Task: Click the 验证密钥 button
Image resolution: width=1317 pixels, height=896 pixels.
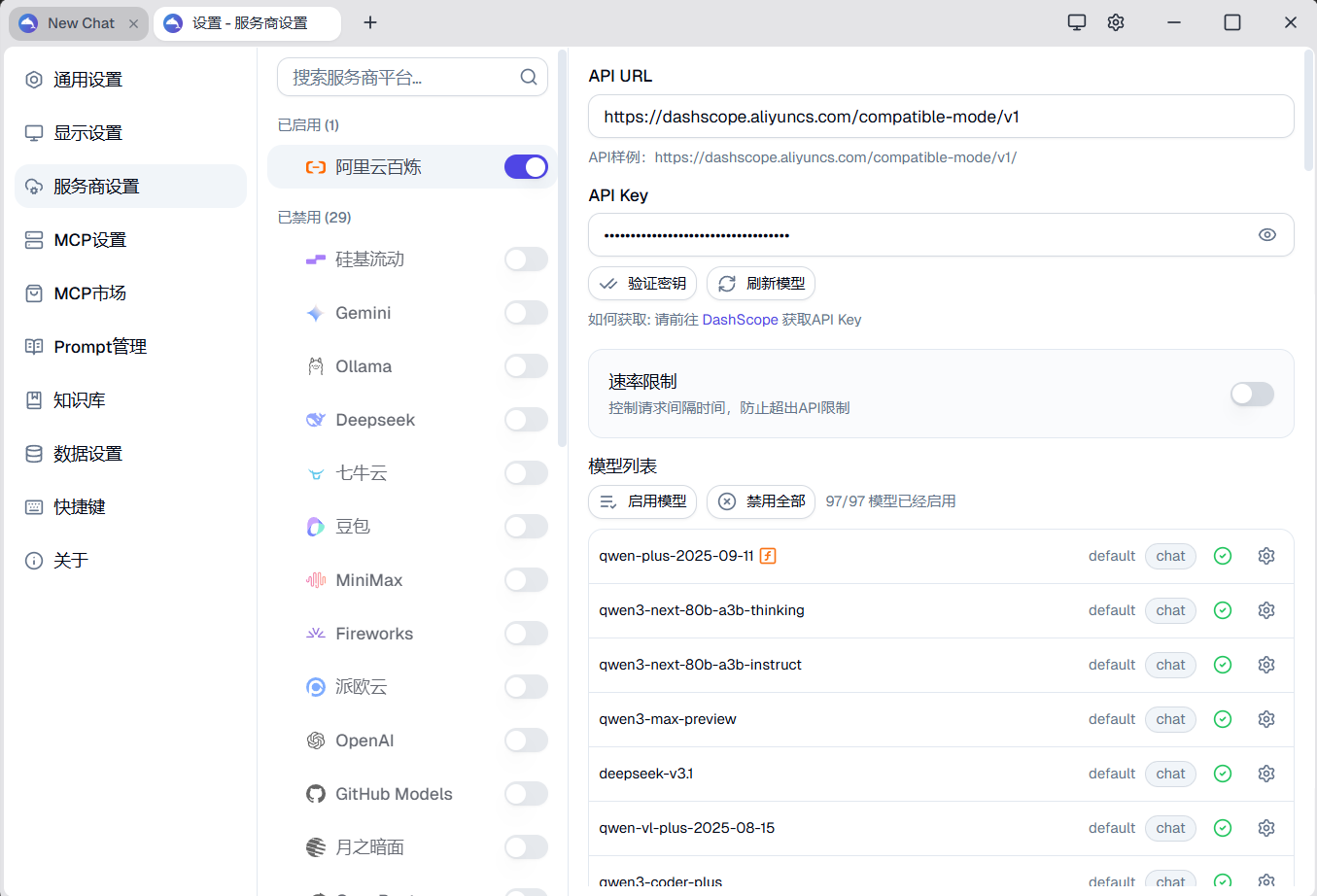Action: pos(641,283)
